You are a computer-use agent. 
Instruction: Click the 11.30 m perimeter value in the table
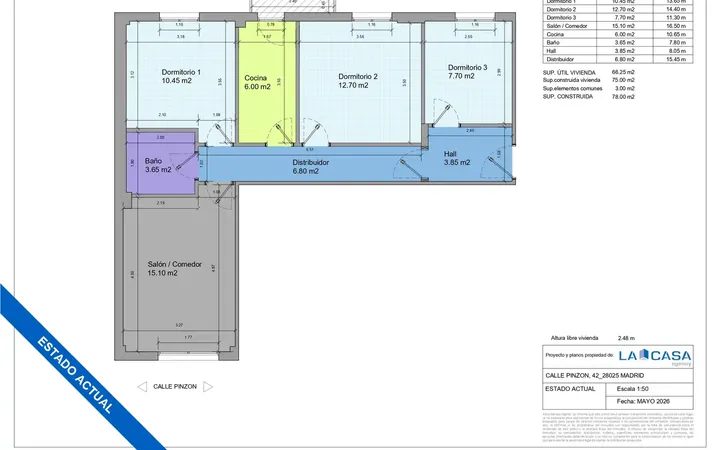pos(676,17)
